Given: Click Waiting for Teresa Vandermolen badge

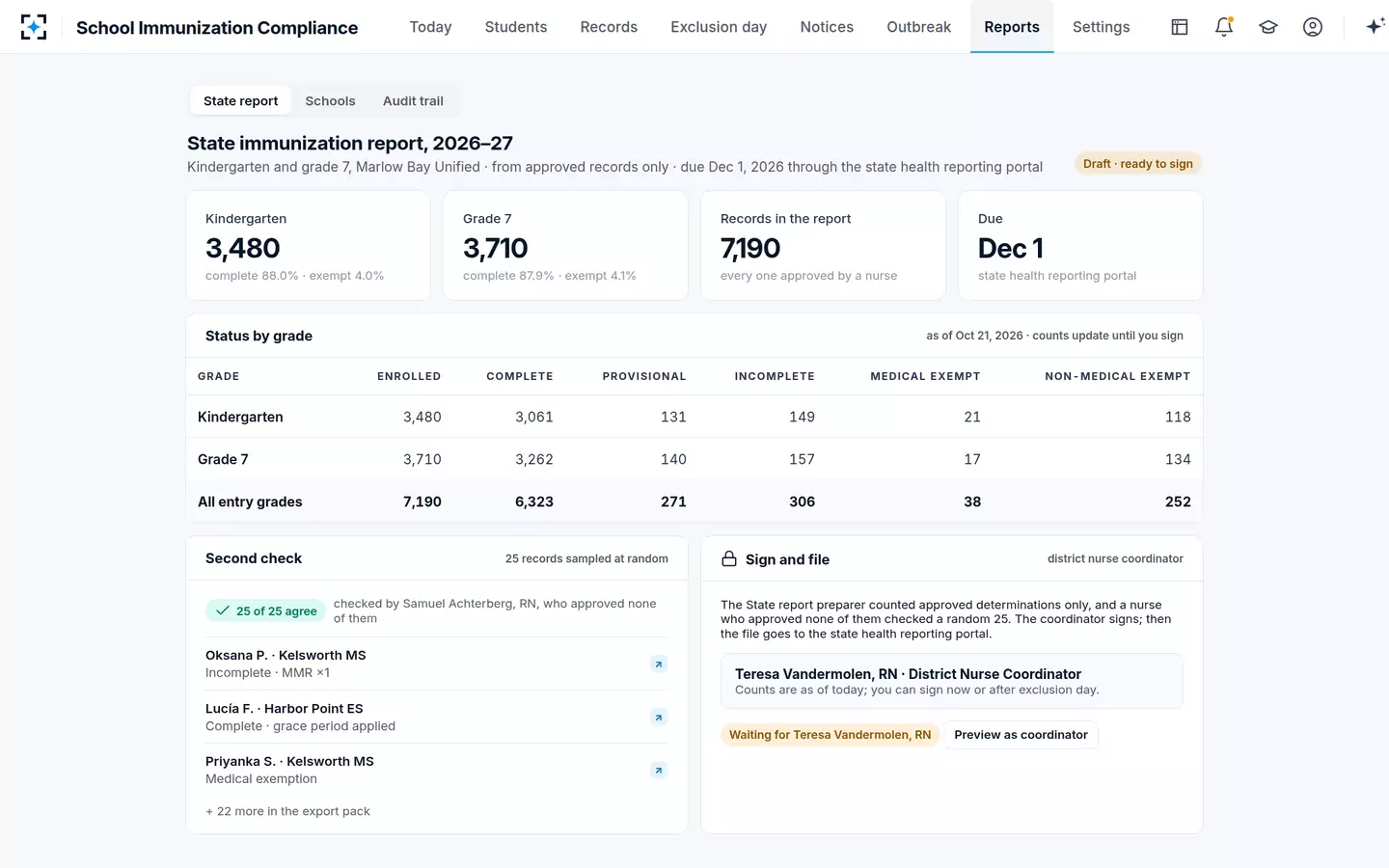Looking at the screenshot, I should tap(830, 735).
